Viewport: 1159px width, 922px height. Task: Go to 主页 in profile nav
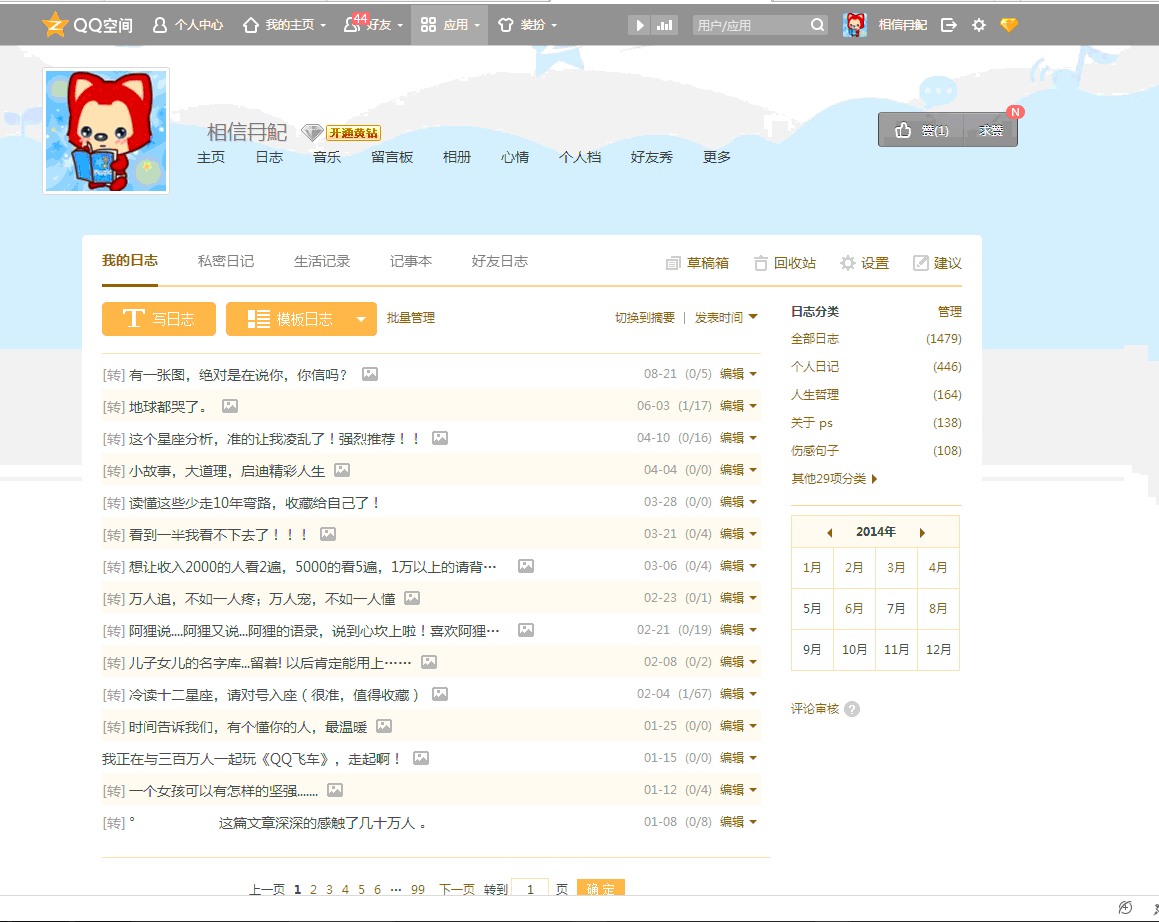point(211,157)
